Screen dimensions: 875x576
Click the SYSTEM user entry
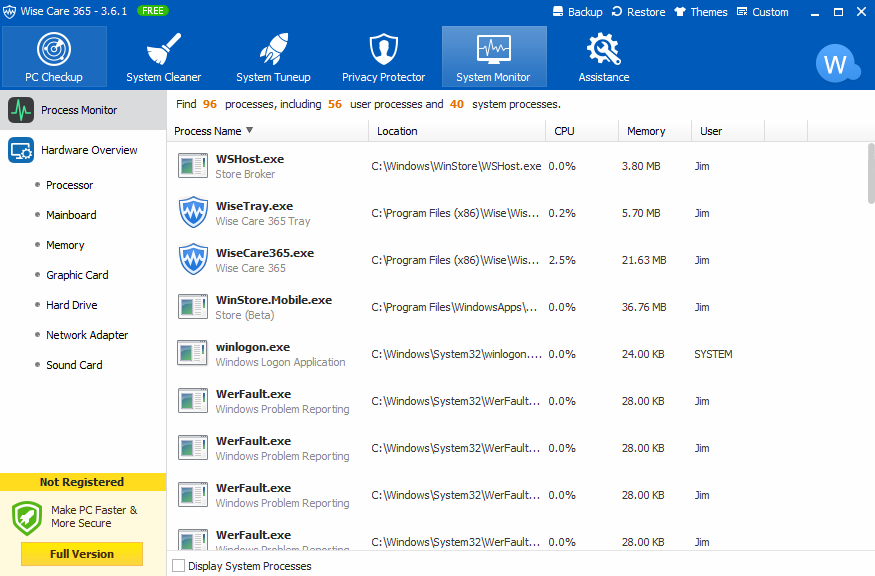713,354
